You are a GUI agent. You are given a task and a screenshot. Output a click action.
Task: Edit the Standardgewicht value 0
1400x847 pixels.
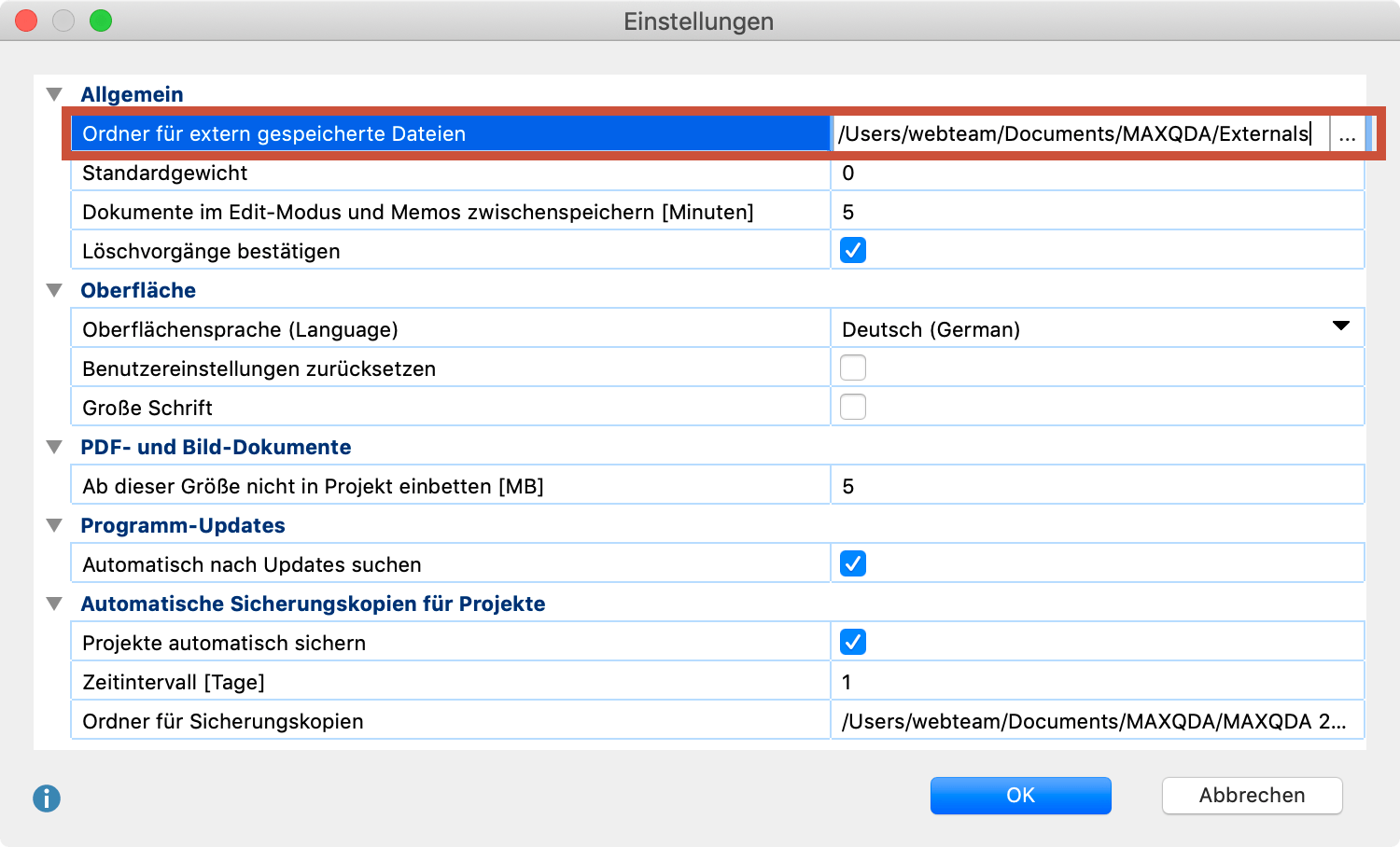tap(1098, 173)
